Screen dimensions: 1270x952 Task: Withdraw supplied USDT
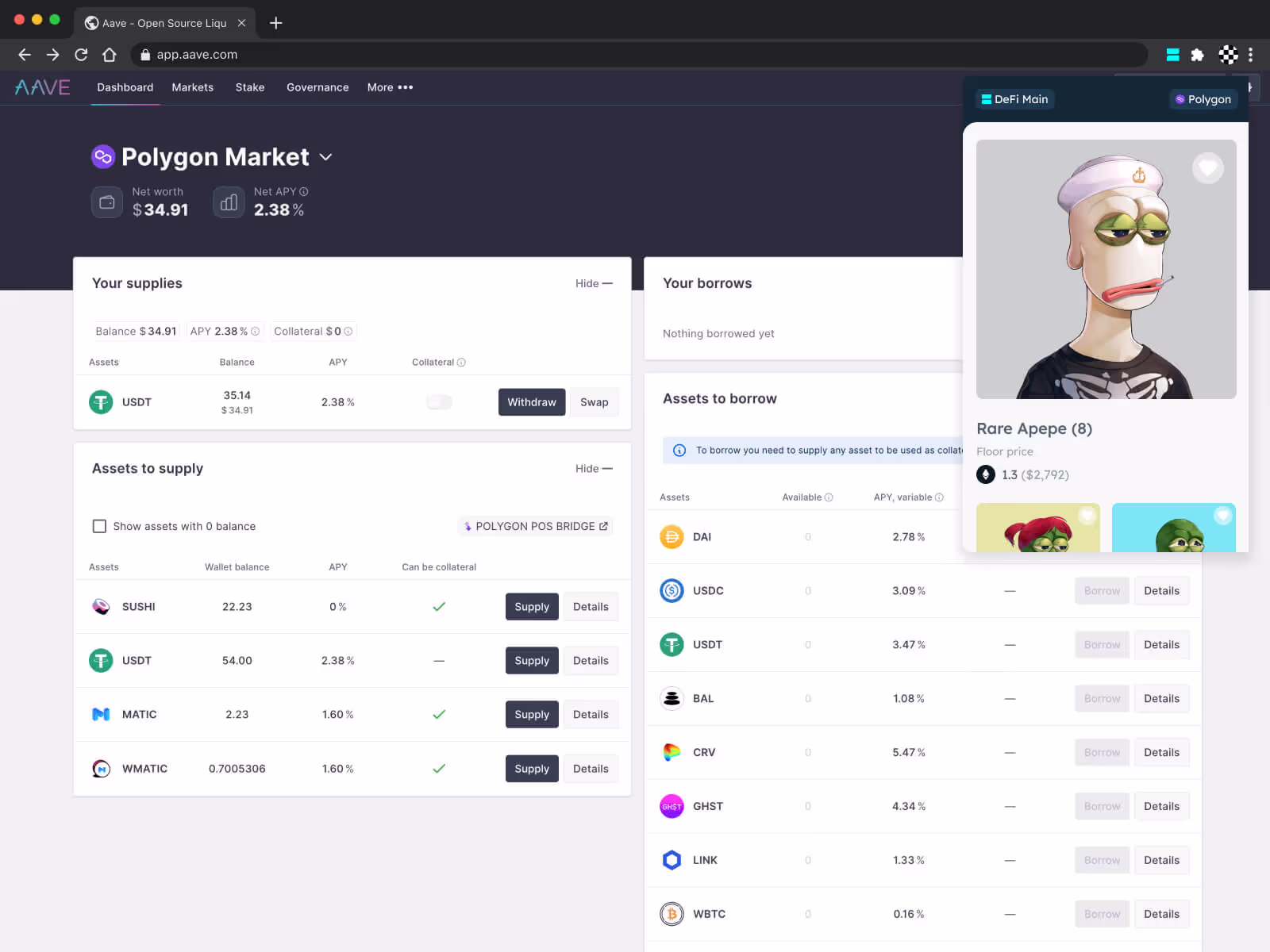coord(532,402)
